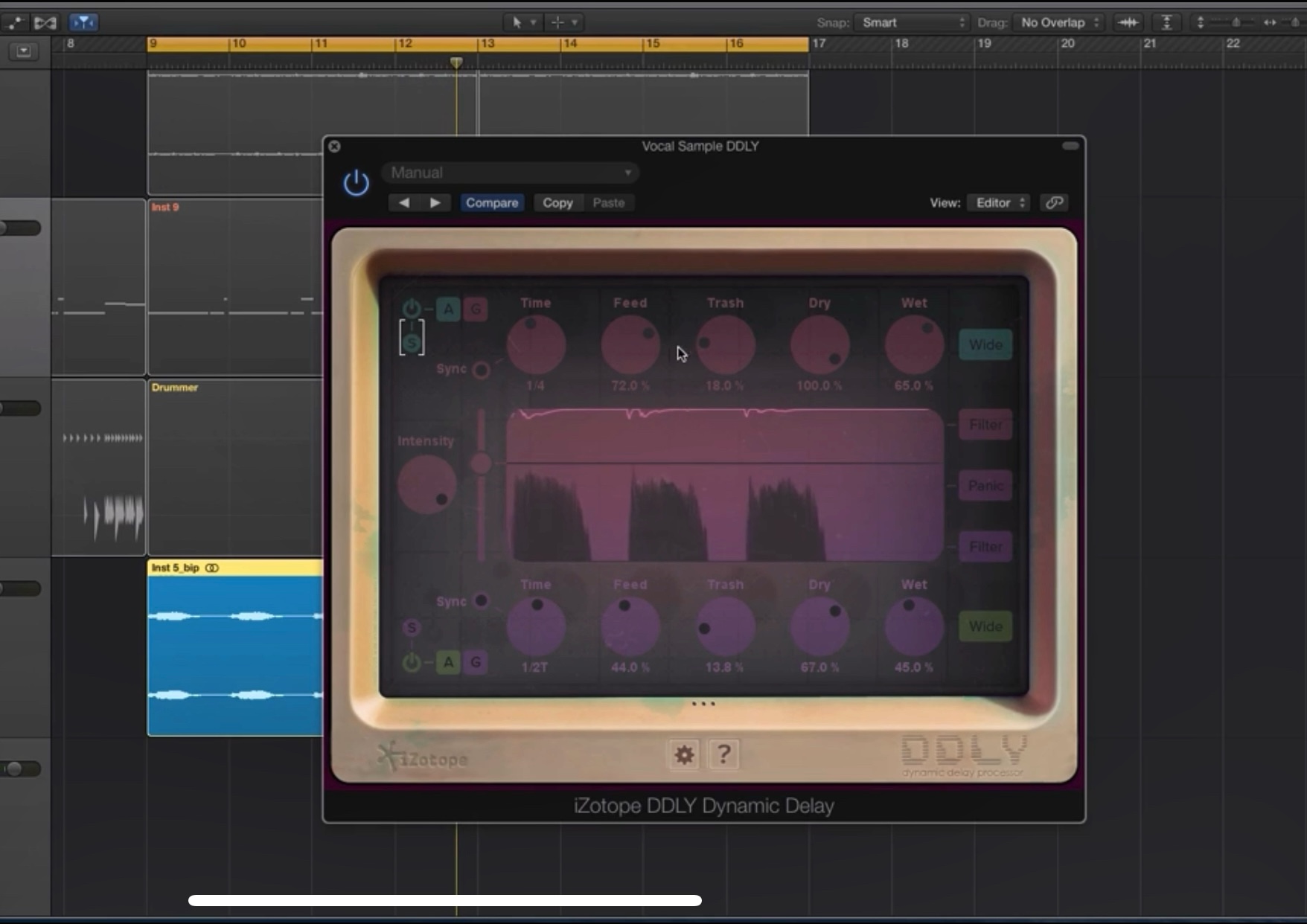Click the delay waveform display

click(x=726, y=485)
